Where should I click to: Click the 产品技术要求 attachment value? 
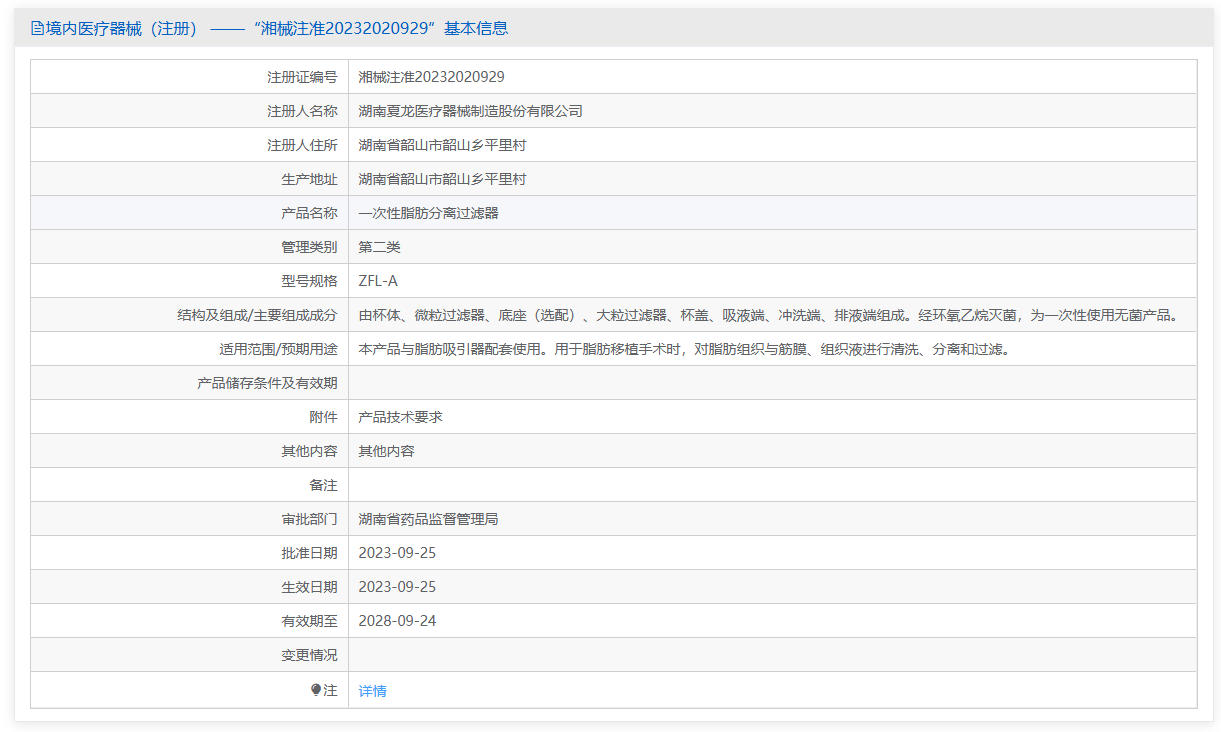point(401,417)
